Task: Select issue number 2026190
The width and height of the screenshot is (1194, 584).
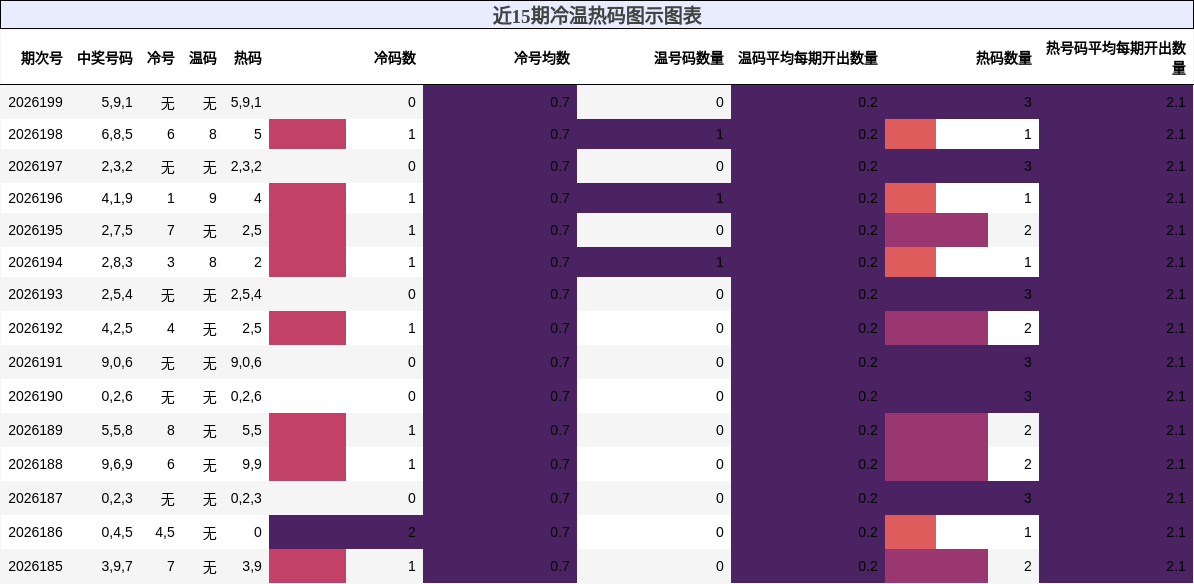Action: click(36, 396)
